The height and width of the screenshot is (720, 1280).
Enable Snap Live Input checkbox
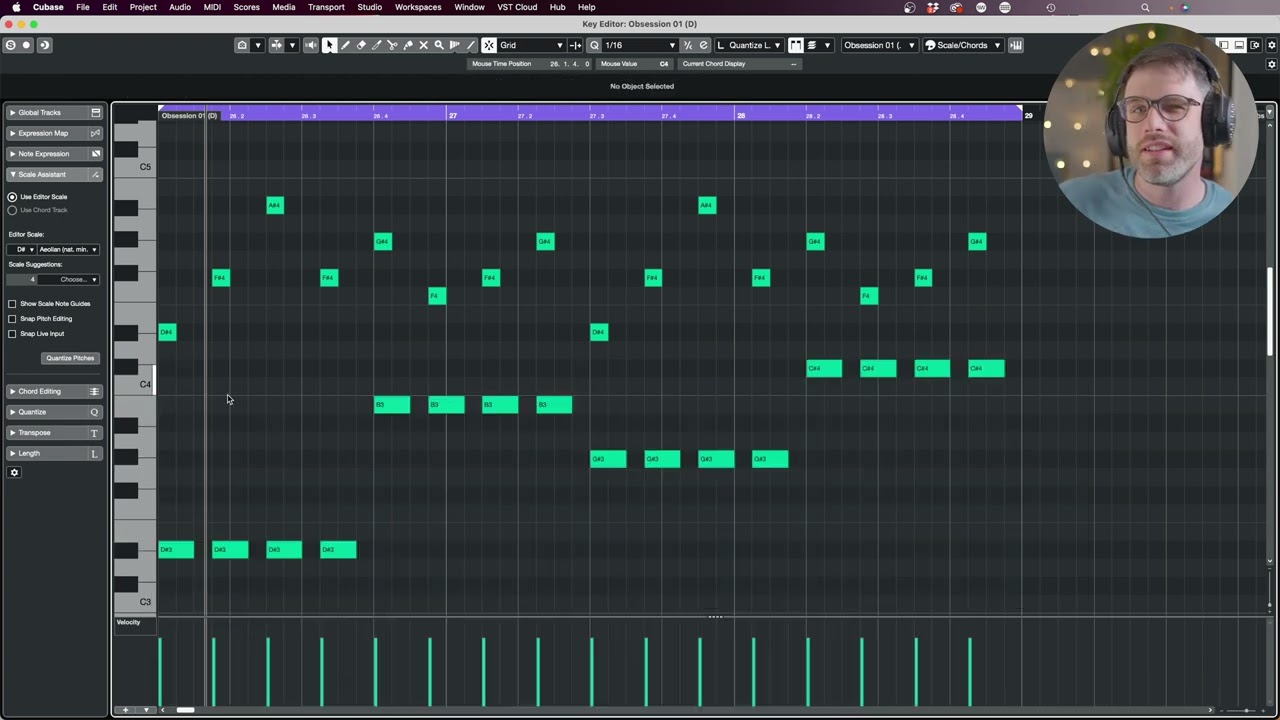point(12,334)
